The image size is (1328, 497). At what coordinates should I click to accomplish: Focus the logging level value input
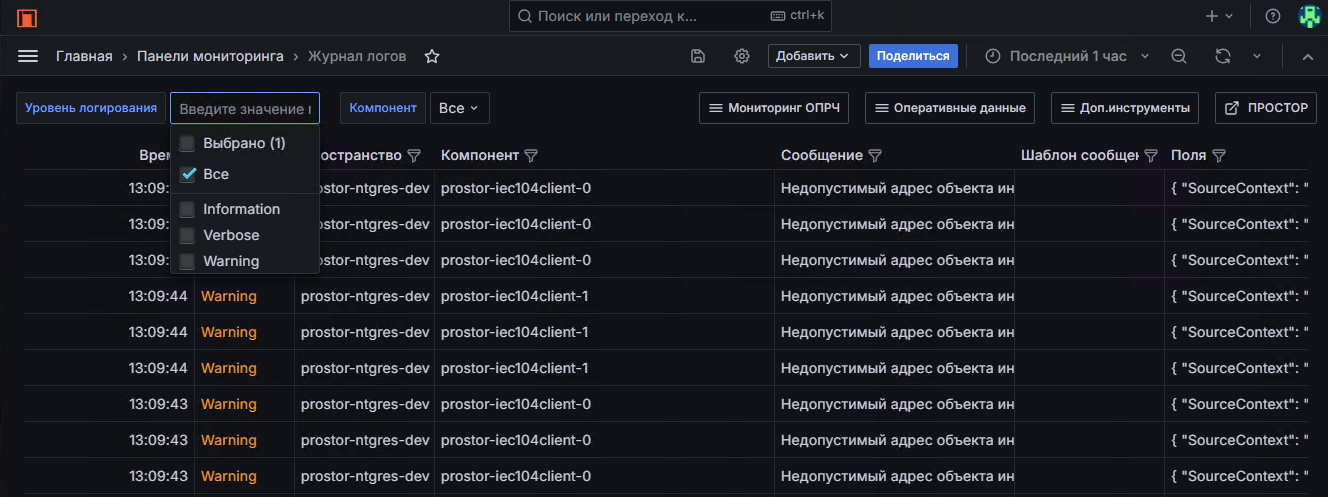pos(244,108)
